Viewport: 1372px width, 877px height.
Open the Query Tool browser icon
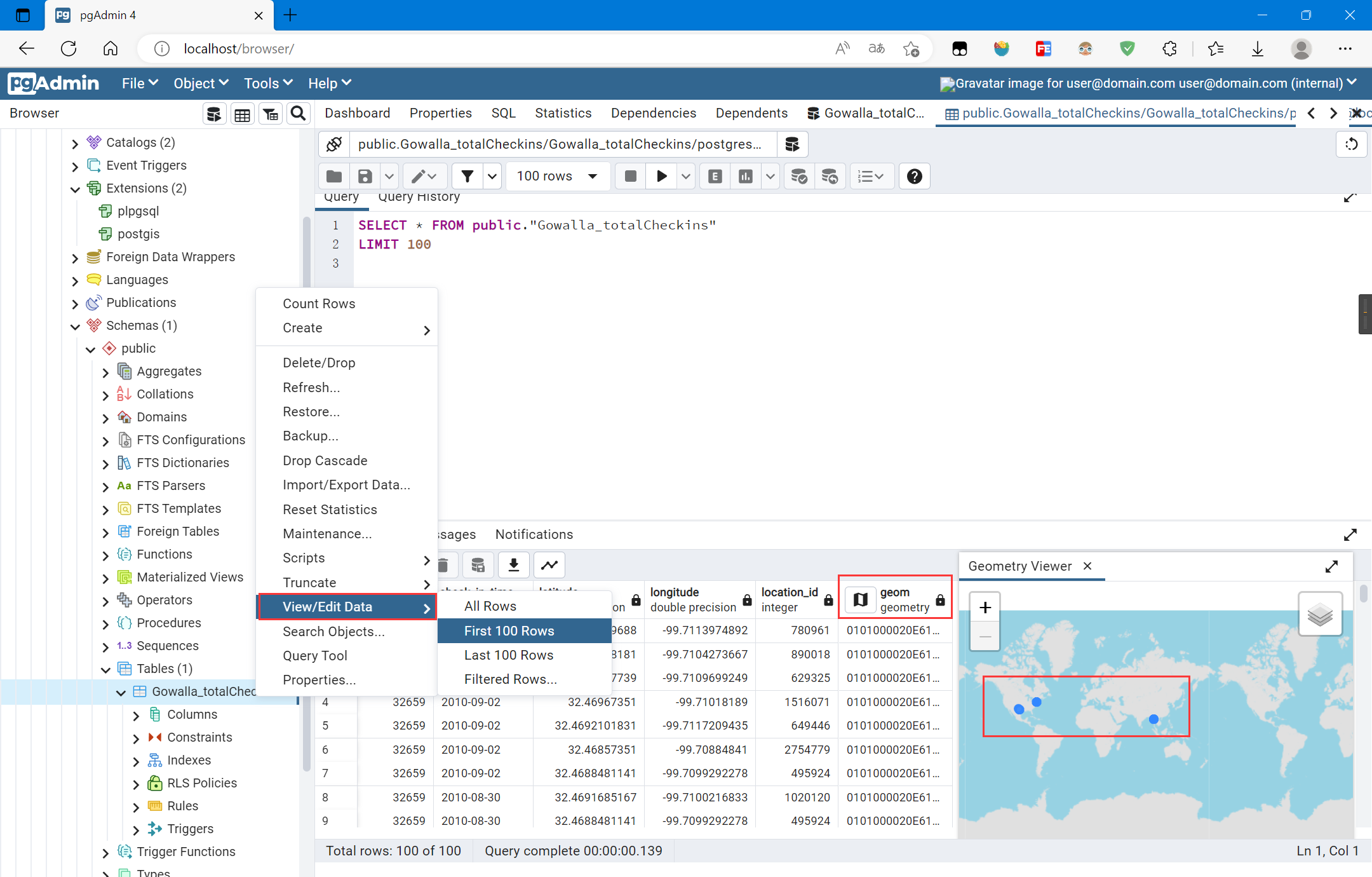coord(214,114)
